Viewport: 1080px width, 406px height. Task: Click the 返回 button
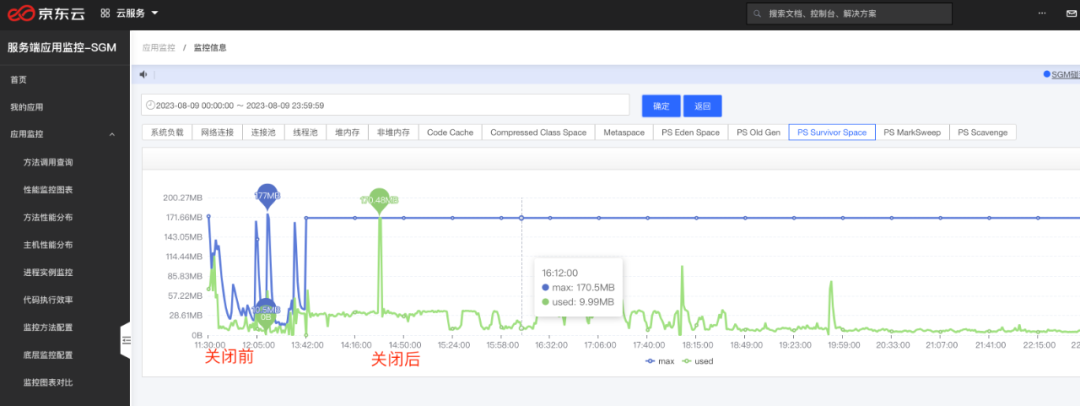703,106
